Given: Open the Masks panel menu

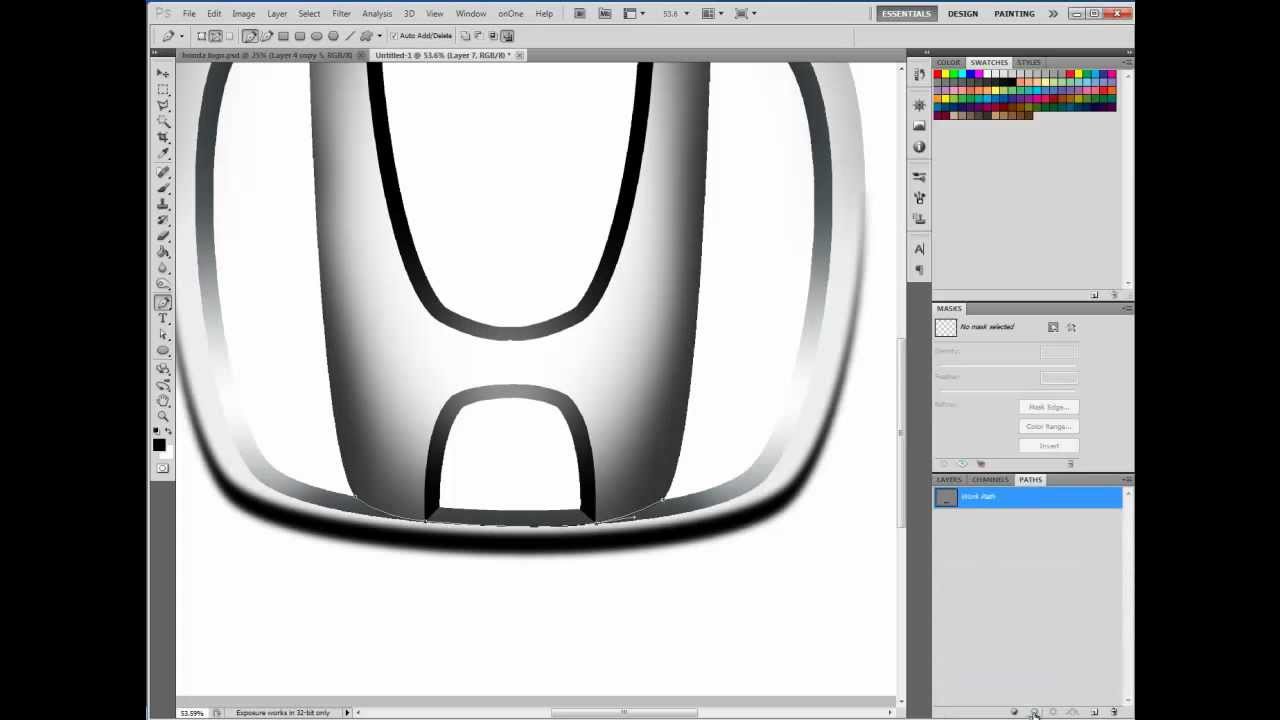Looking at the screenshot, I should click(1127, 308).
